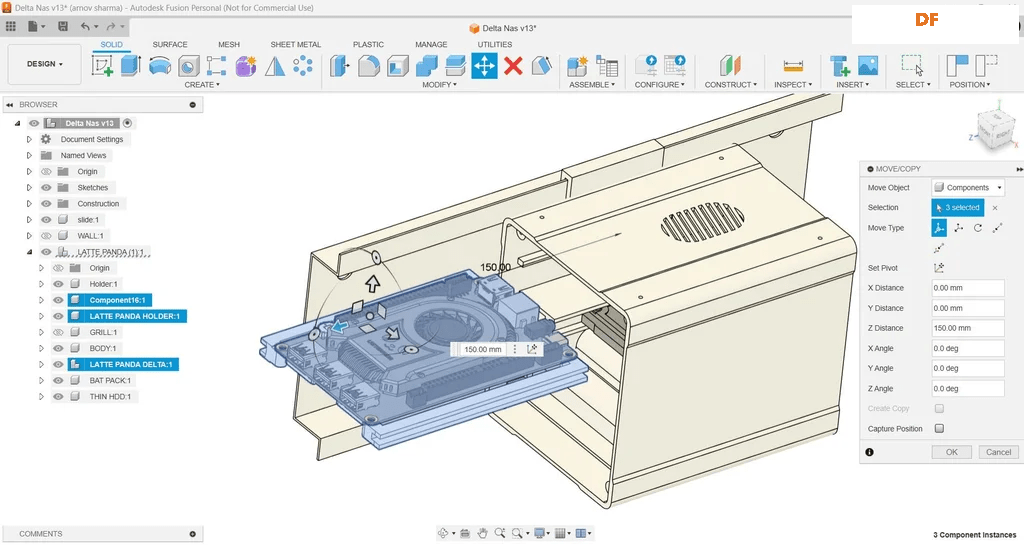The image size is (1024, 545).
Task: Click the Z Distance input field
Action: click(967, 328)
